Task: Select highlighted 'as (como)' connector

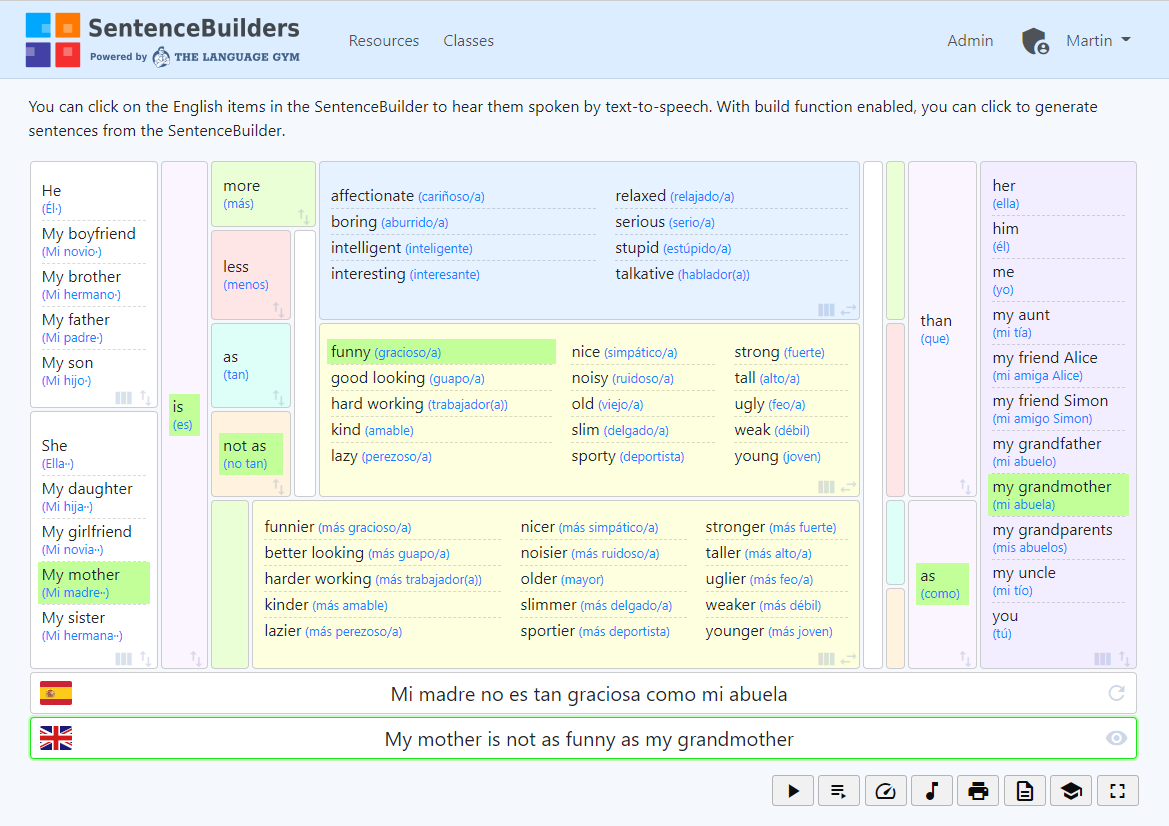Action: click(x=942, y=584)
